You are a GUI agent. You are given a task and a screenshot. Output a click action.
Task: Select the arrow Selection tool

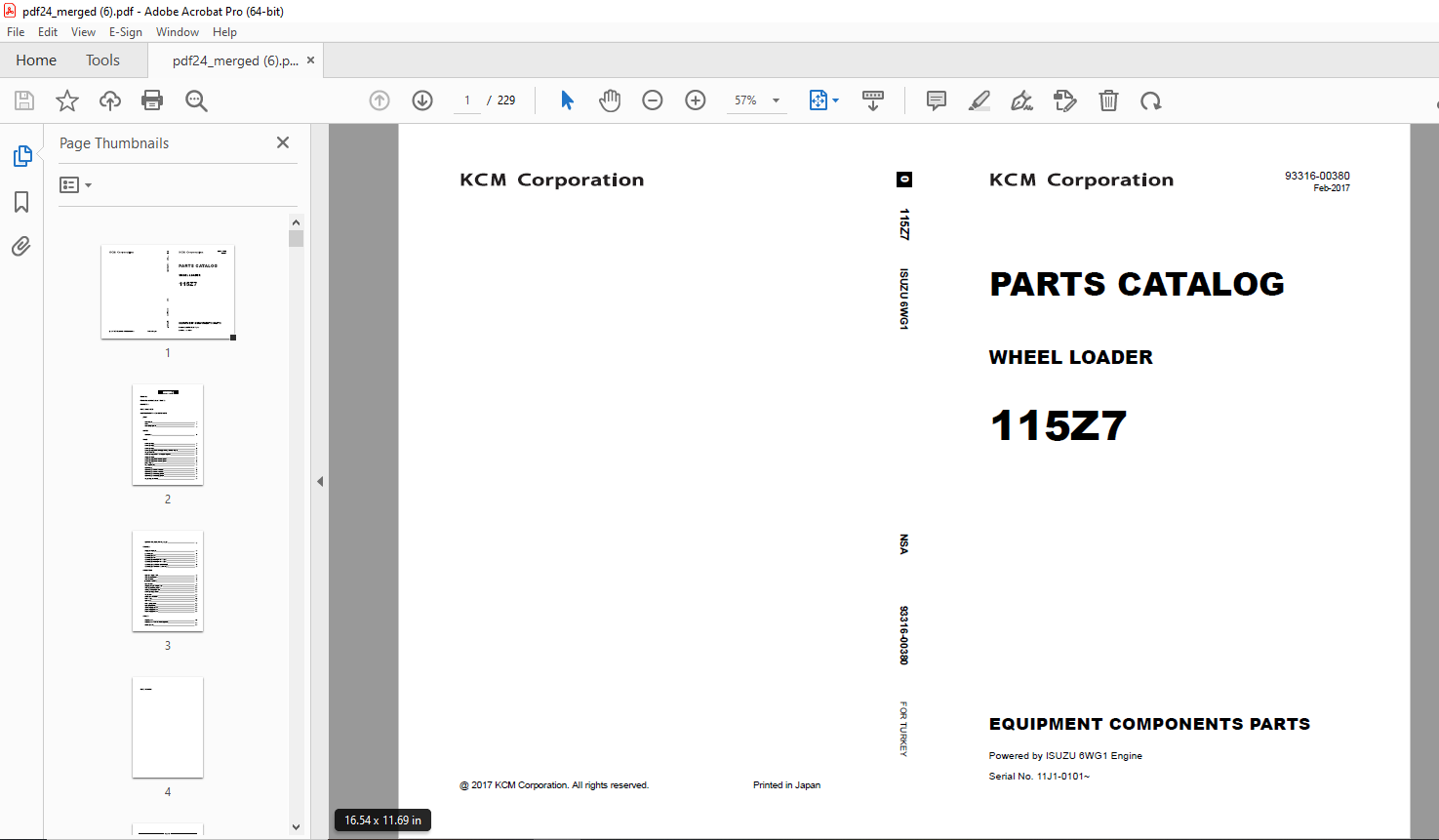567,100
